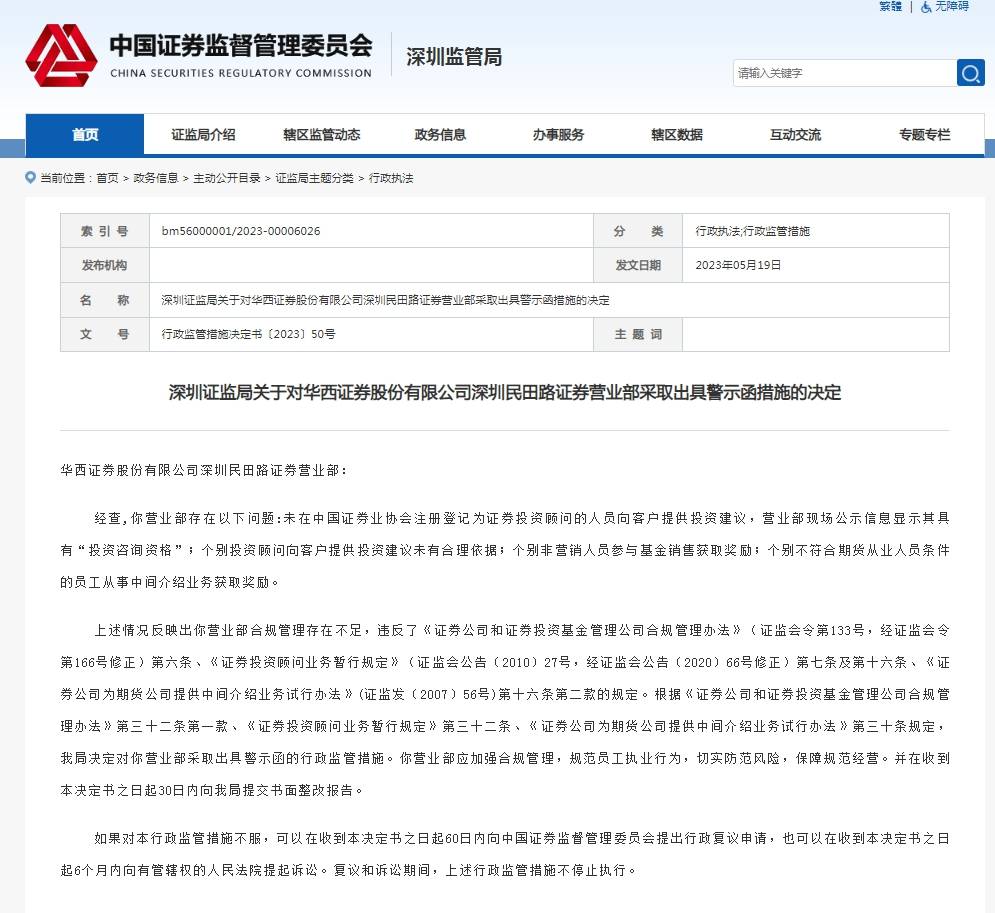Open the 专题专栏 menu item
995x913 pixels.
point(925,135)
